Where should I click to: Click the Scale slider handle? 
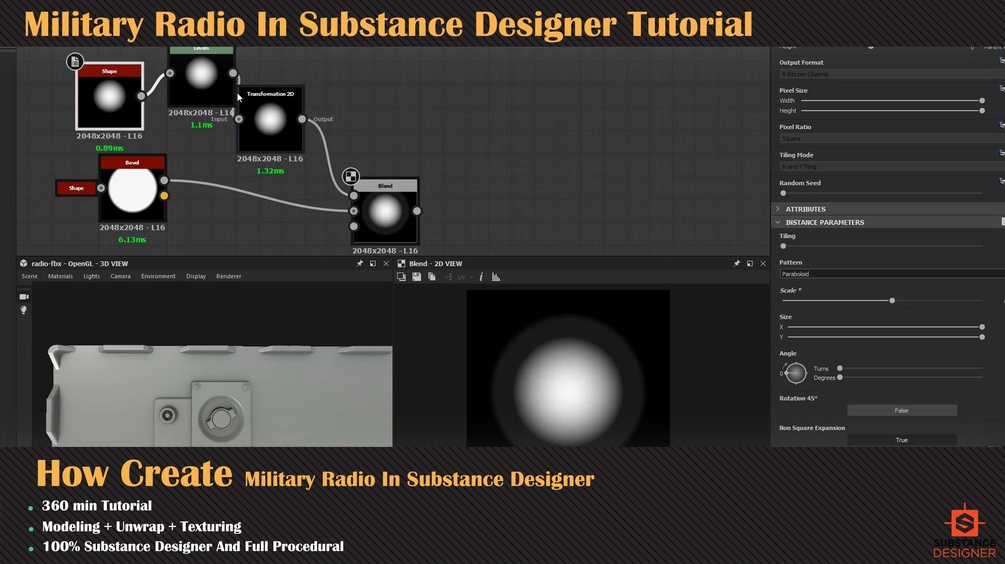[x=892, y=301]
